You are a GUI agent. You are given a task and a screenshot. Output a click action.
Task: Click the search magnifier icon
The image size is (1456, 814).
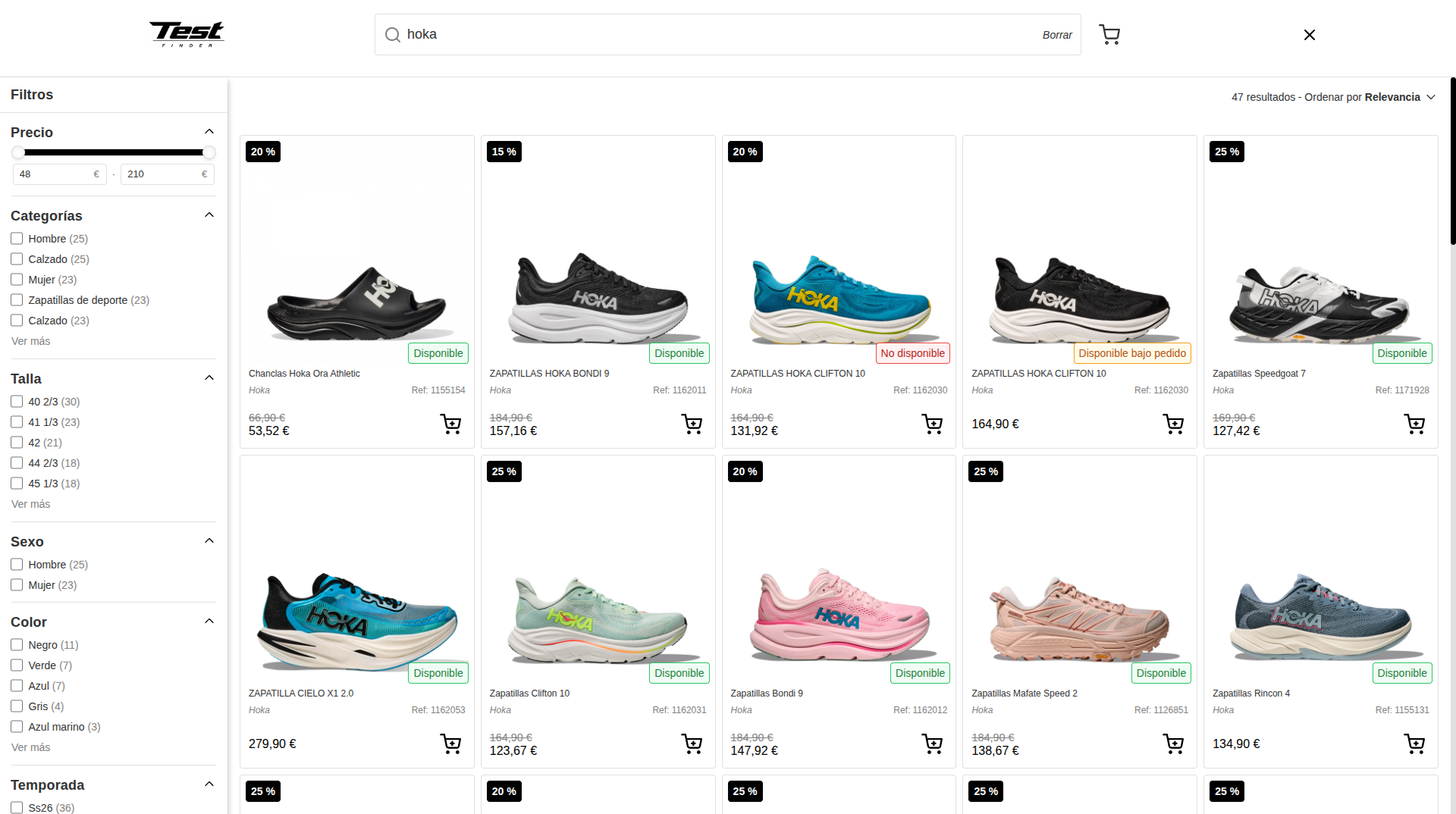(x=392, y=35)
